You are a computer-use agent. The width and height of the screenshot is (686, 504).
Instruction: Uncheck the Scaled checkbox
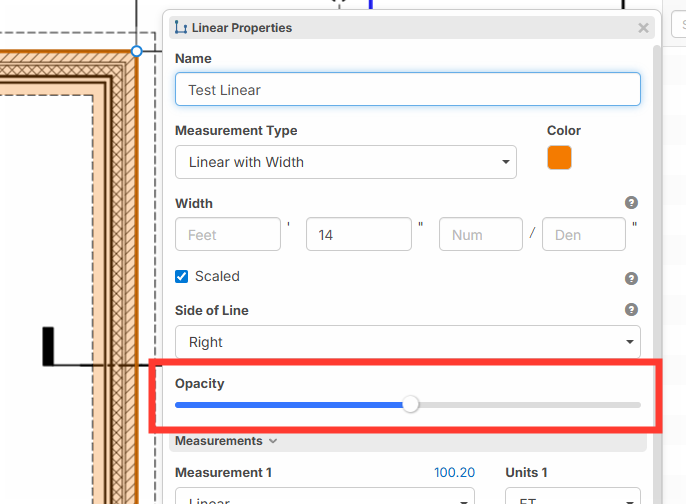[x=182, y=277]
